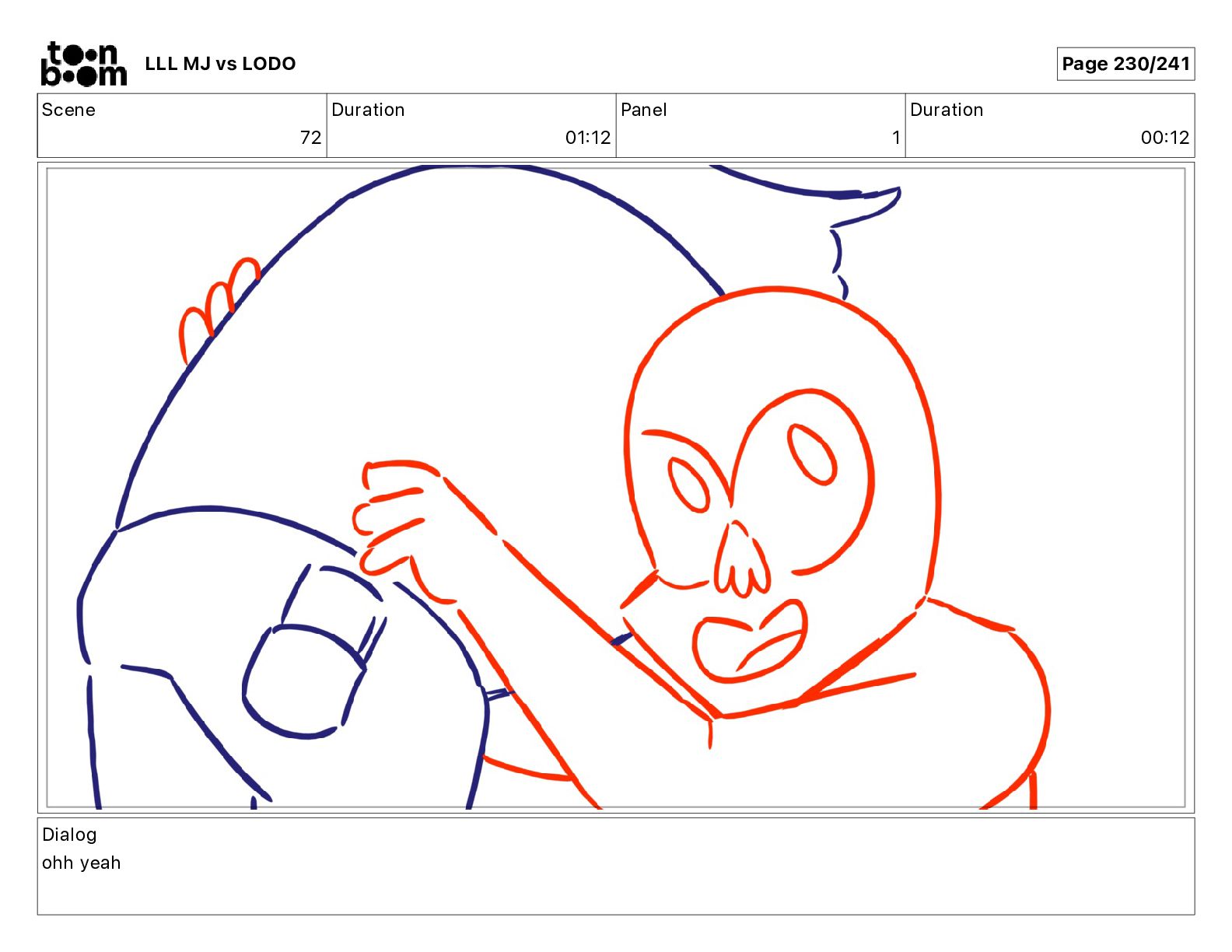Select the panel number '1'
Image resolution: width=1232 pixels, height=952 pixels.
coord(896,138)
